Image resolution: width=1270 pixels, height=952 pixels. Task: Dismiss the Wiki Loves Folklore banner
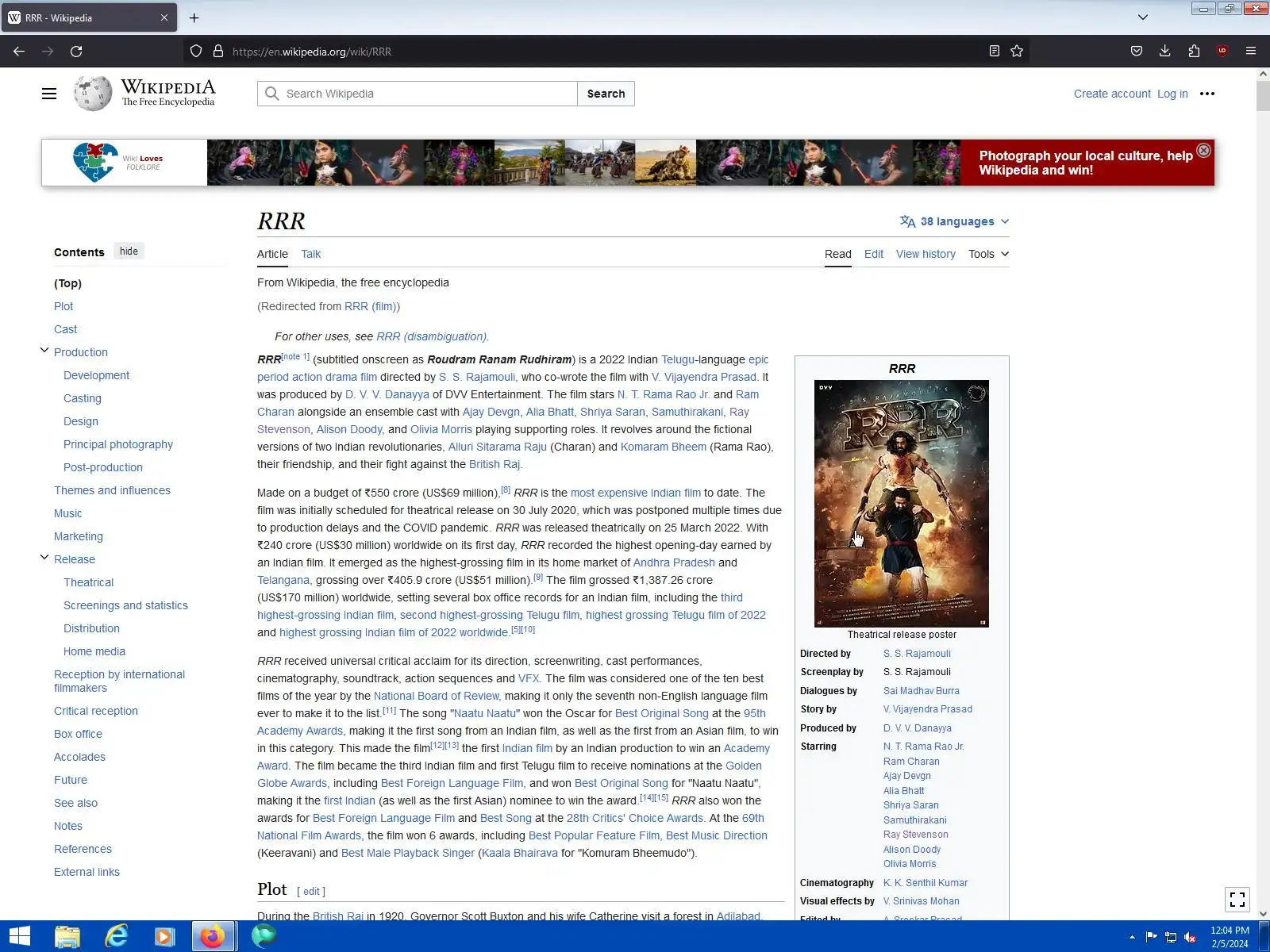click(1203, 151)
